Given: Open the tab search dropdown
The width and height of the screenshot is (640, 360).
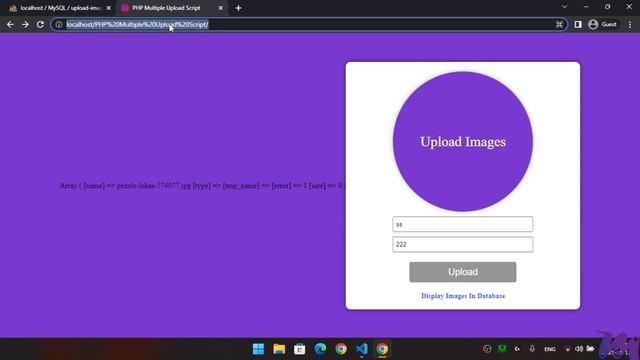Looking at the screenshot, I should pyautogui.click(x=564, y=7).
